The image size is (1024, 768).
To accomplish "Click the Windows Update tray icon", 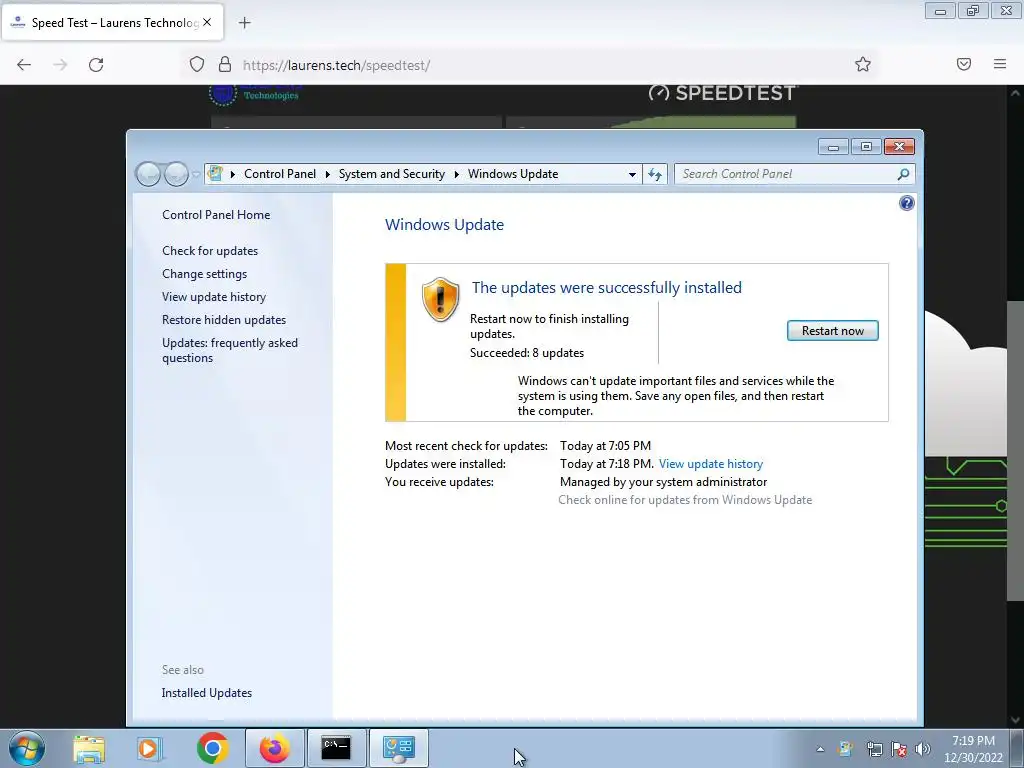I will 846,749.
